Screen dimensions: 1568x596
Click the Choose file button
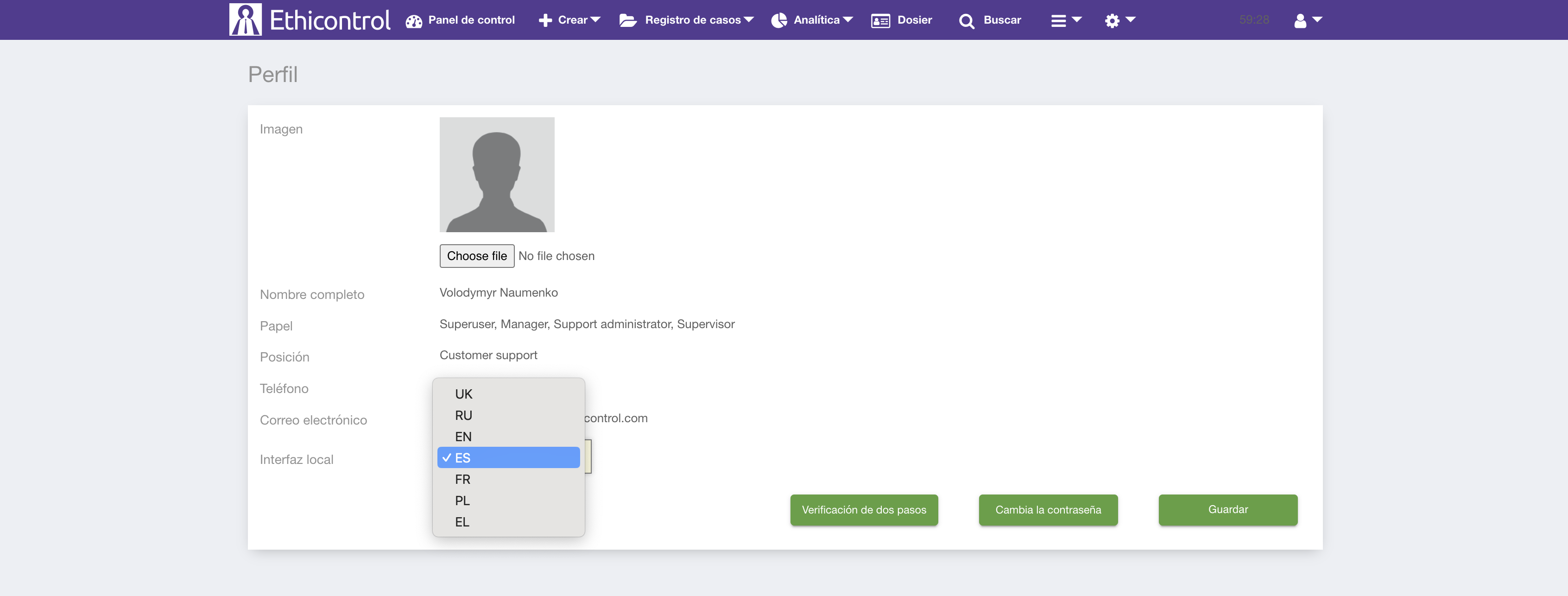pyautogui.click(x=477, y=256)
